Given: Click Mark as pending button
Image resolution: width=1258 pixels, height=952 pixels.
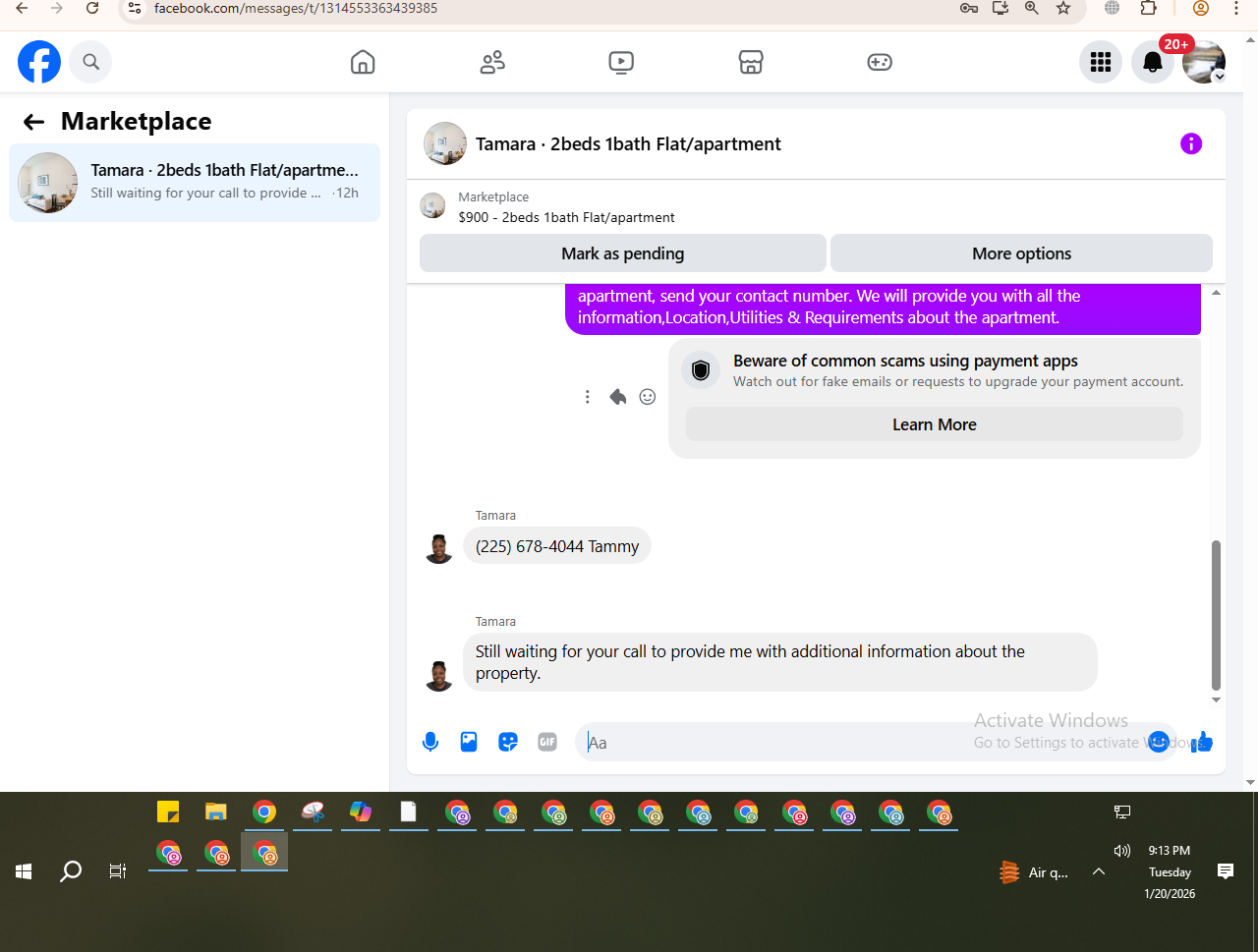Looking at the screenshot, I should (x=623, y=253).
